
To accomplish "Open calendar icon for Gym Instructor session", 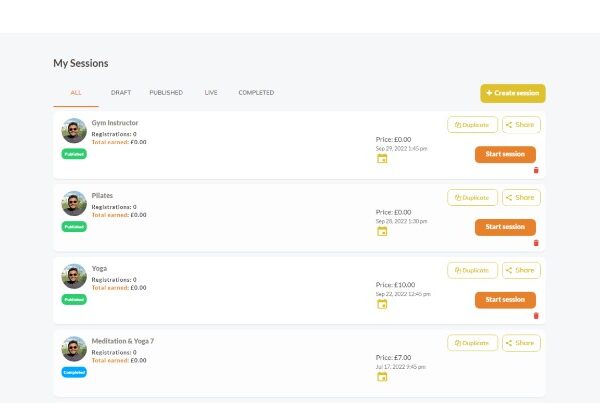I will pyautogui.click(x=382, y=159).
